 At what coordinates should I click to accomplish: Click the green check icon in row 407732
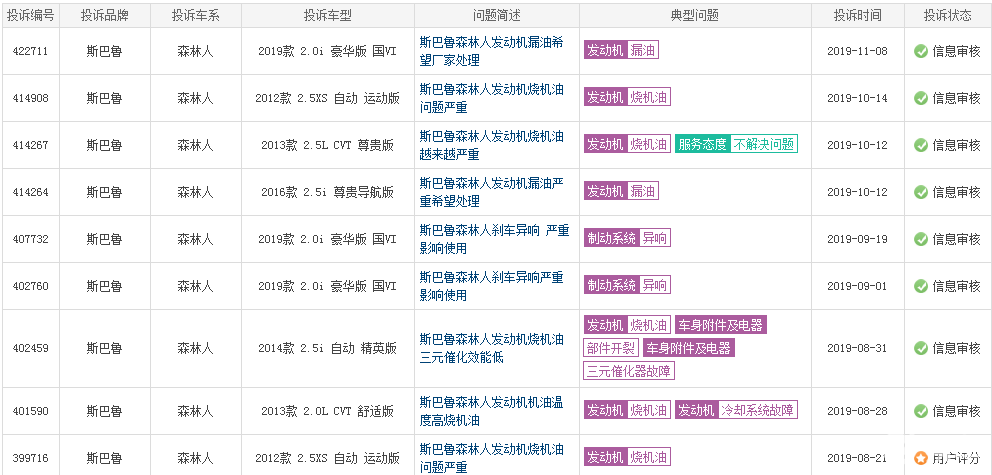point(921,239)
